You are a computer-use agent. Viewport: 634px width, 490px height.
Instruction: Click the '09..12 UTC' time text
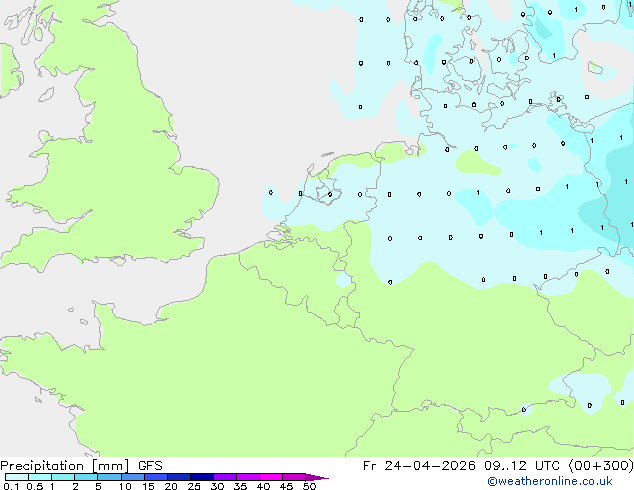pos(522,466)
